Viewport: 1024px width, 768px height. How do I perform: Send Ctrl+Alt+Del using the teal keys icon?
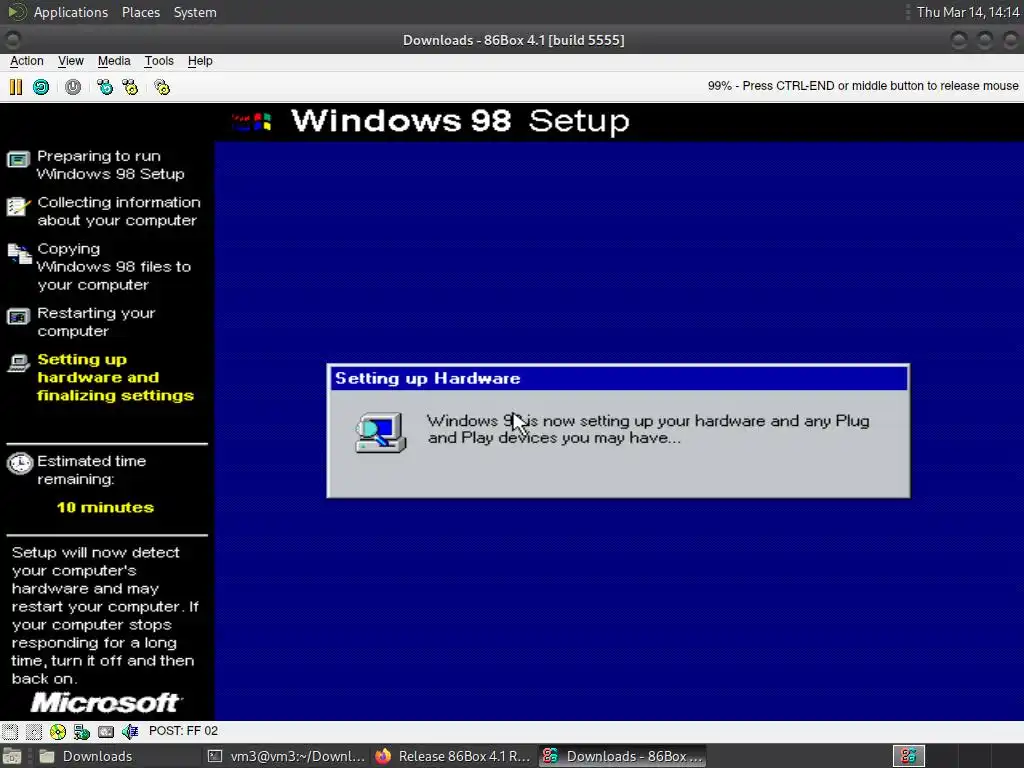[x=104, y=87]
